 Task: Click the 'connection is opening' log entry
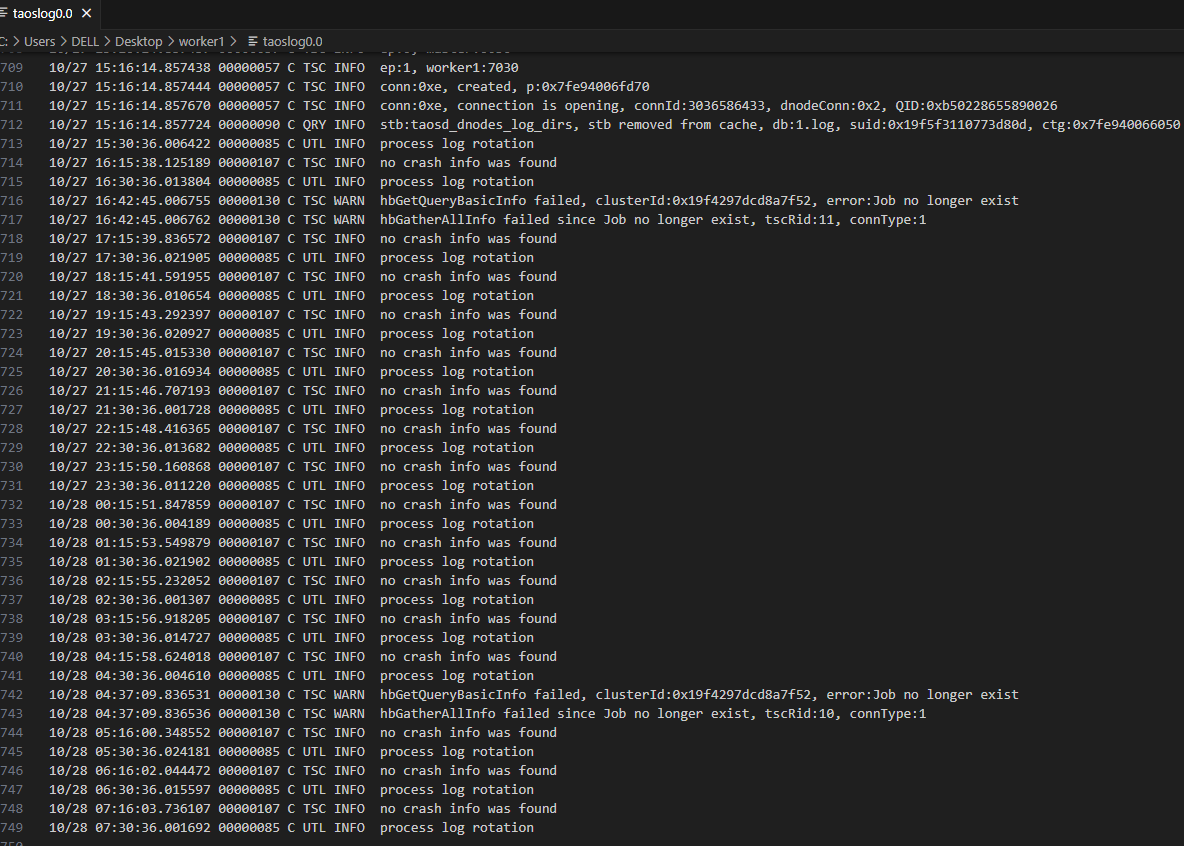(718, 105)
